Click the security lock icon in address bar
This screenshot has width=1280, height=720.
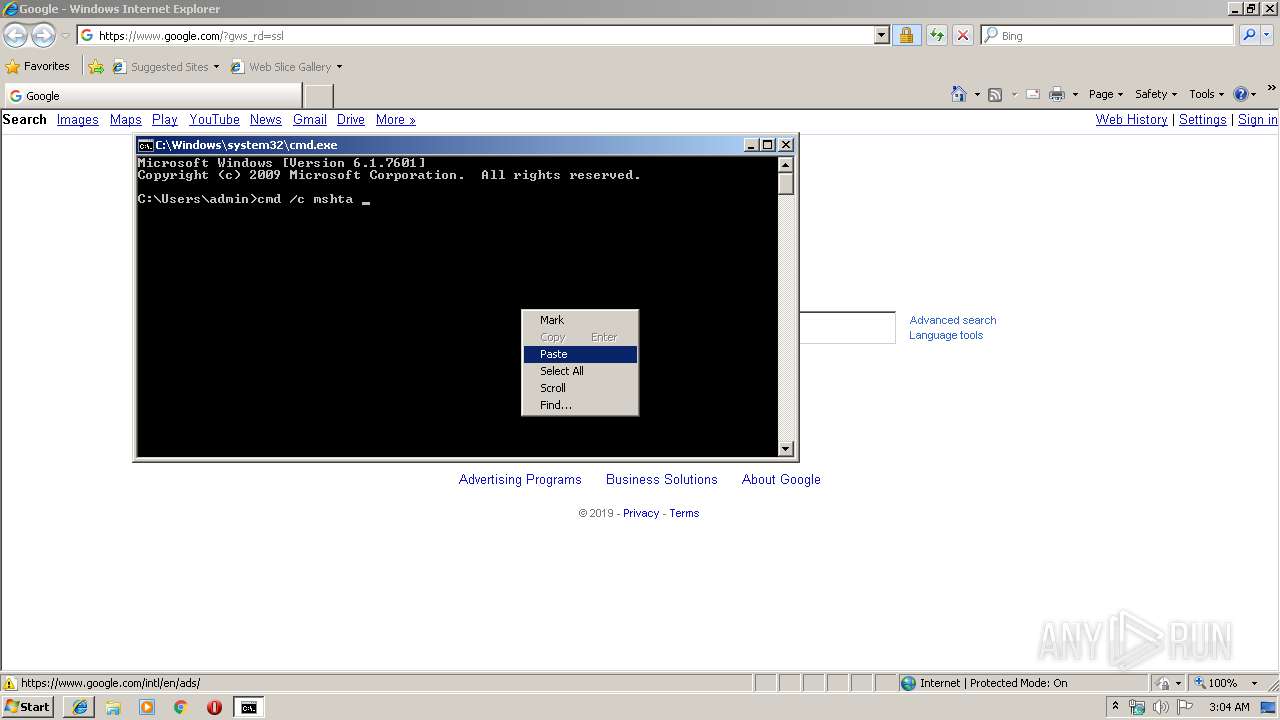[x=906, y=35]
